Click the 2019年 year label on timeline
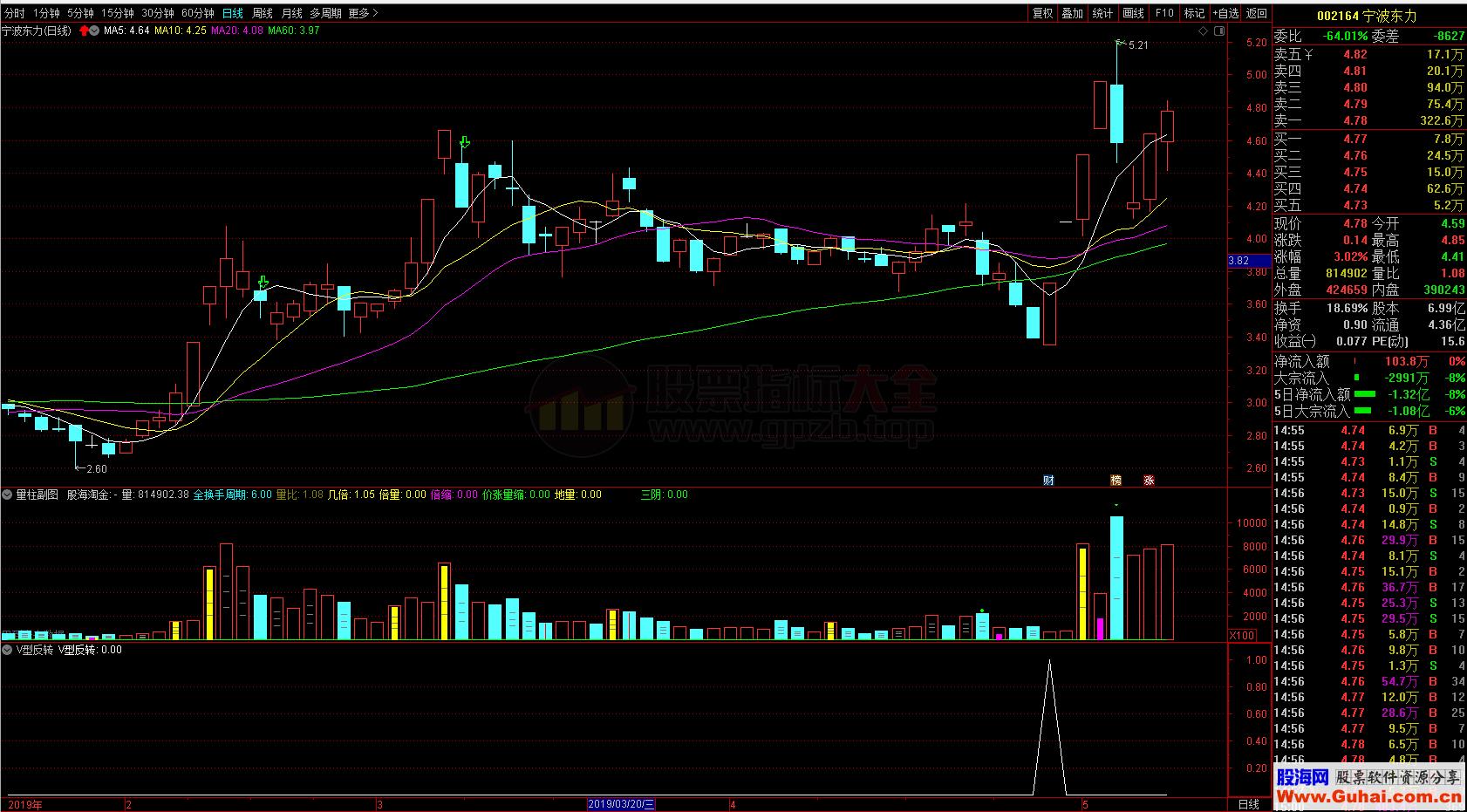 (x=24, y=804)
